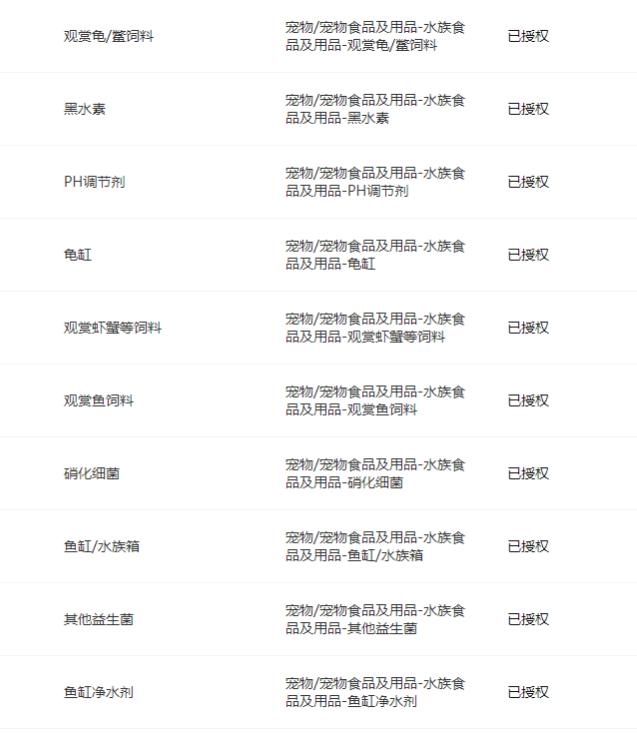Click 已授权 status in the 龟缸 row

pyautogui.click(x=528, y=255)
